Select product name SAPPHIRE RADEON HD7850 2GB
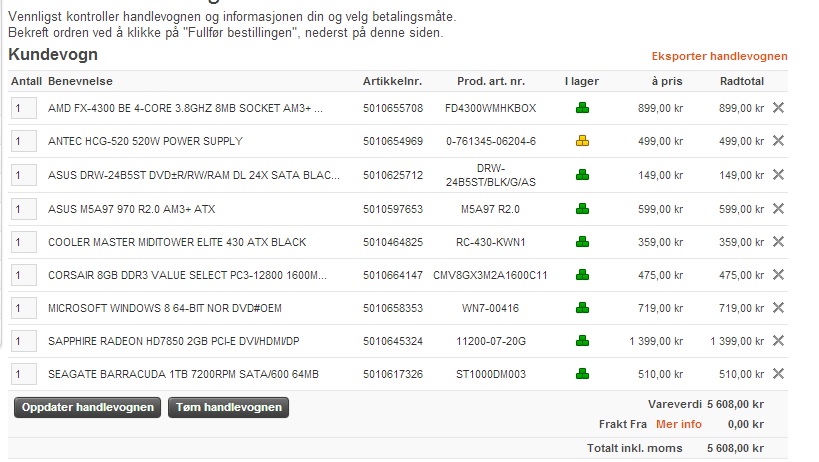This screenshot has width=819, height=462. point(173,341)
